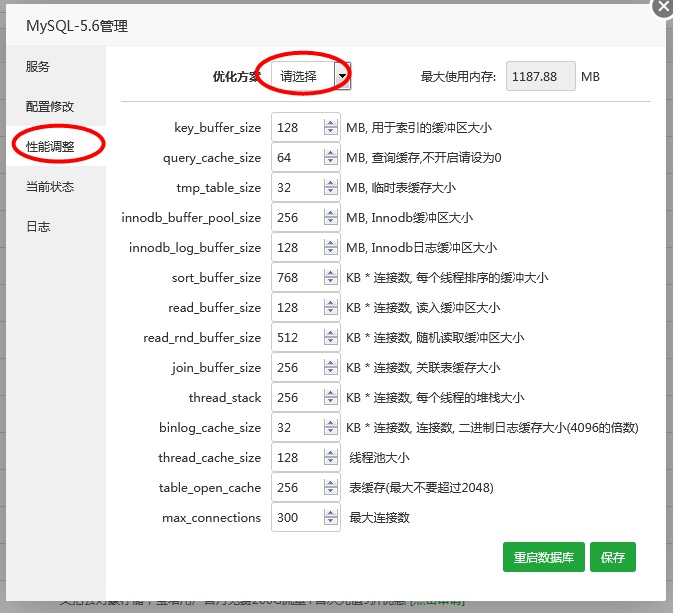Increase read_rnd_buffer_size with up arrow

(330, 334)
